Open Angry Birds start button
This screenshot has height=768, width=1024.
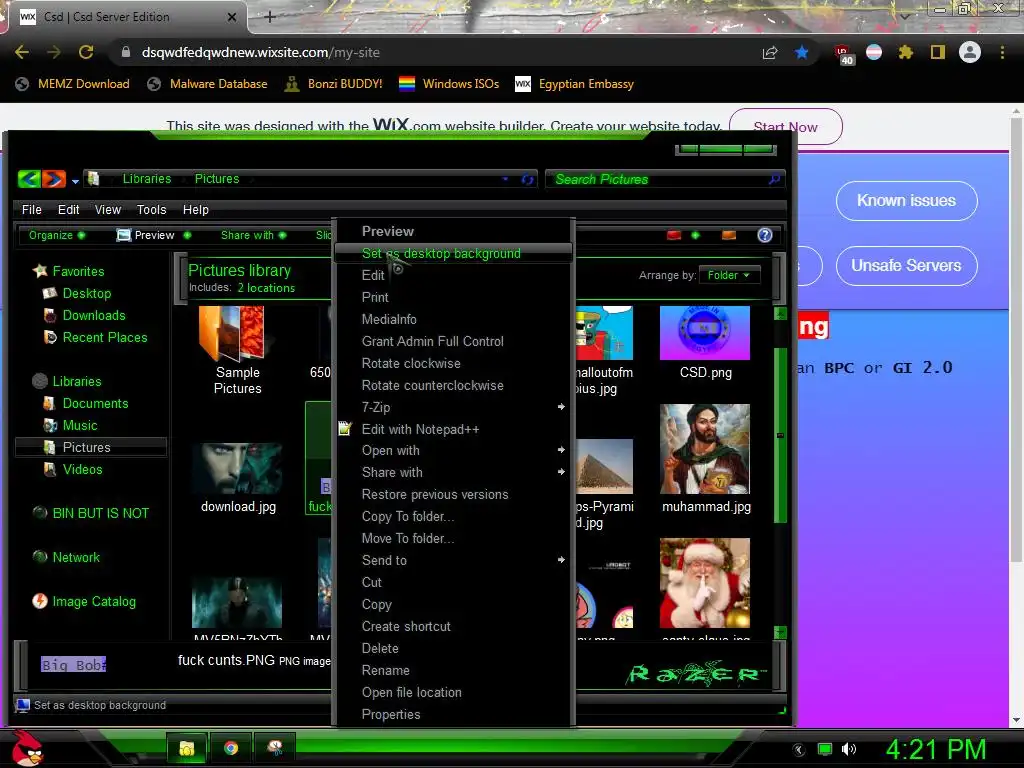(27, 748)
